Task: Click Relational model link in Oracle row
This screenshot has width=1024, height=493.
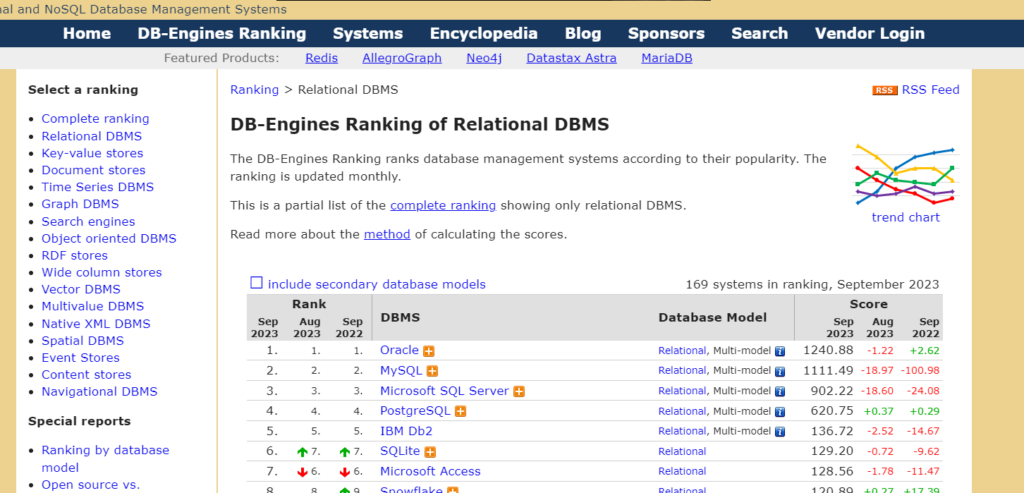Action: [682, 351]
